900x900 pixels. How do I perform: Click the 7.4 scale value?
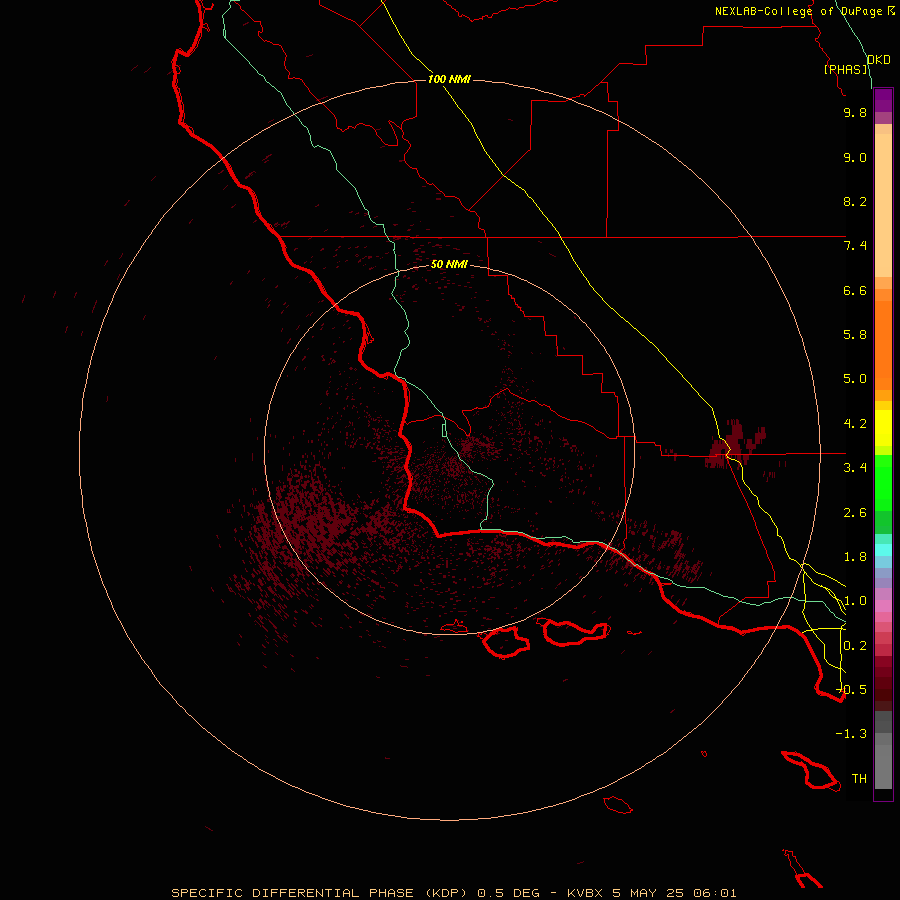pyautogui.click(x=855, y=246)
